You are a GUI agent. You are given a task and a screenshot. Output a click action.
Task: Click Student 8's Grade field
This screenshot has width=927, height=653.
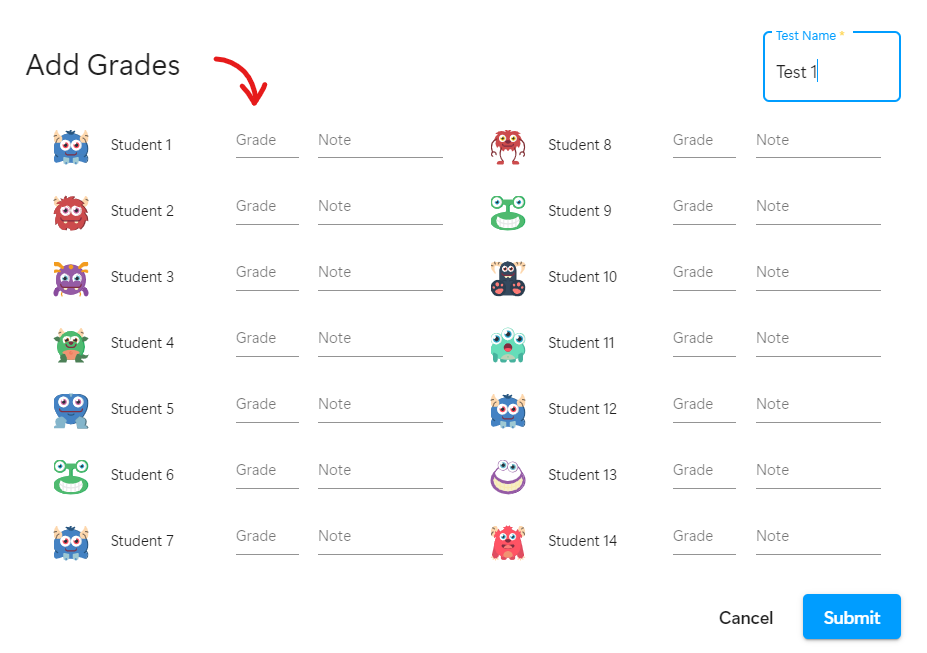[x=703, y=144]
